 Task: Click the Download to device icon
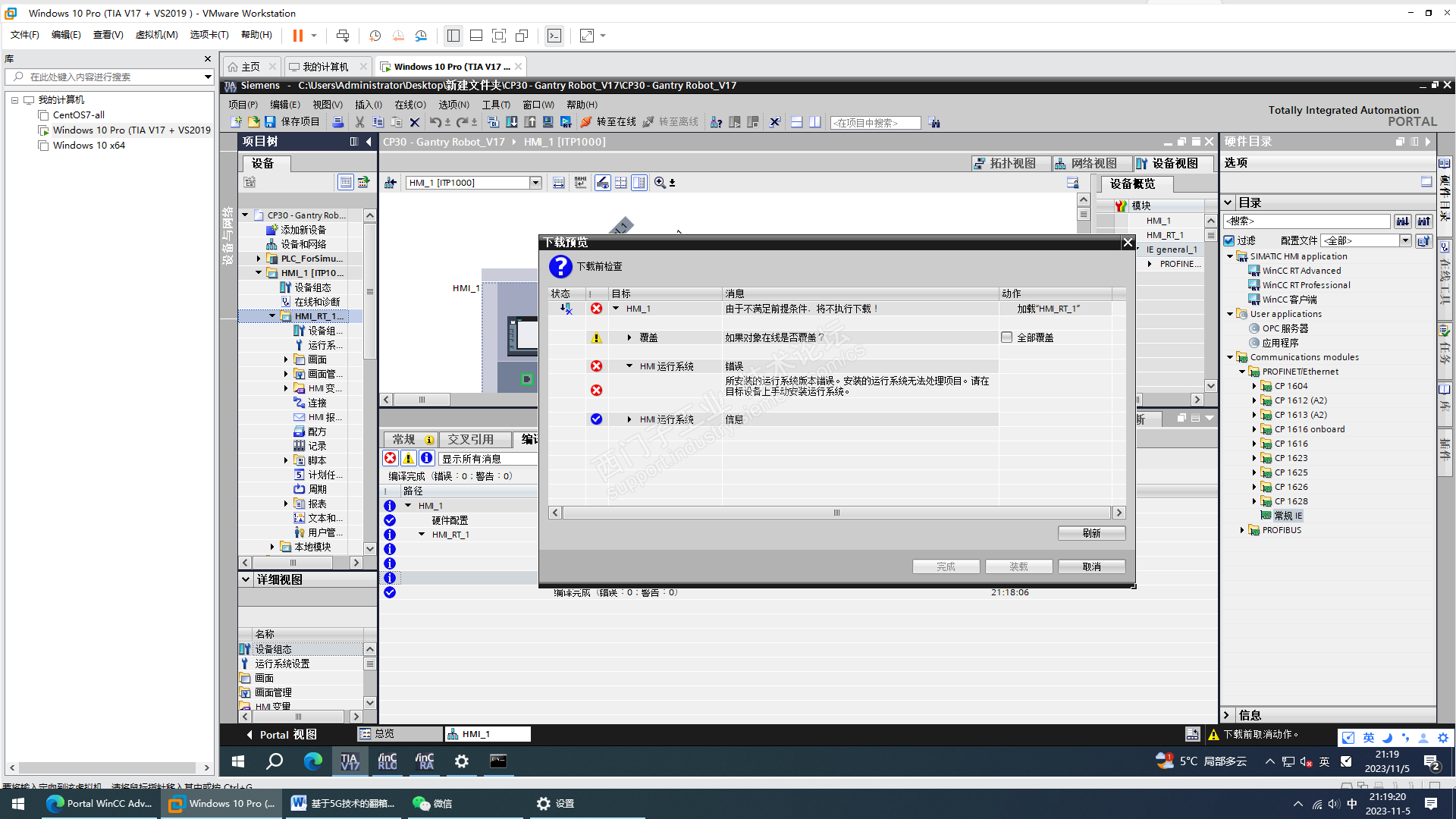(x=512, y=122)
